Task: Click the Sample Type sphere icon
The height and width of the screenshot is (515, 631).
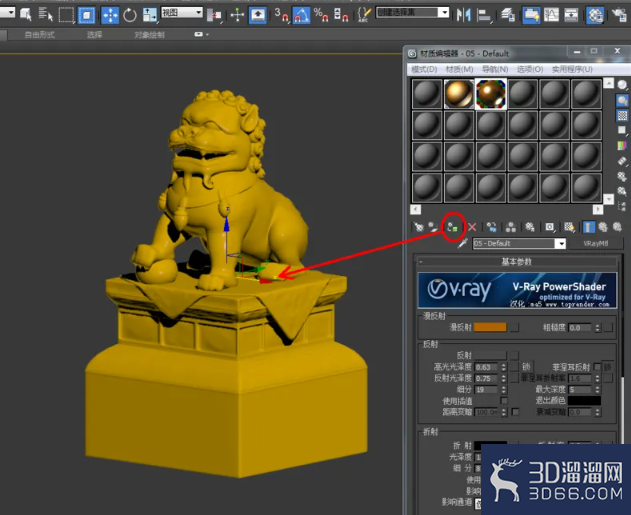Action: [622, 85]
